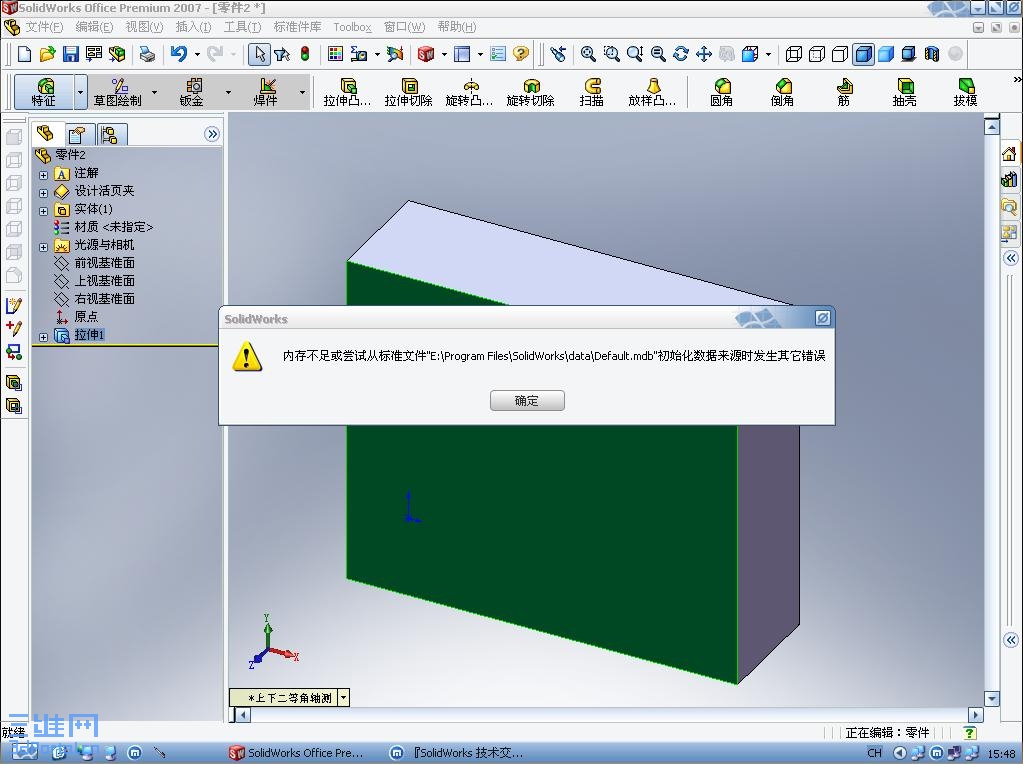Open the view orientation 上下二等角轴测 dropdown

[344, 697]
